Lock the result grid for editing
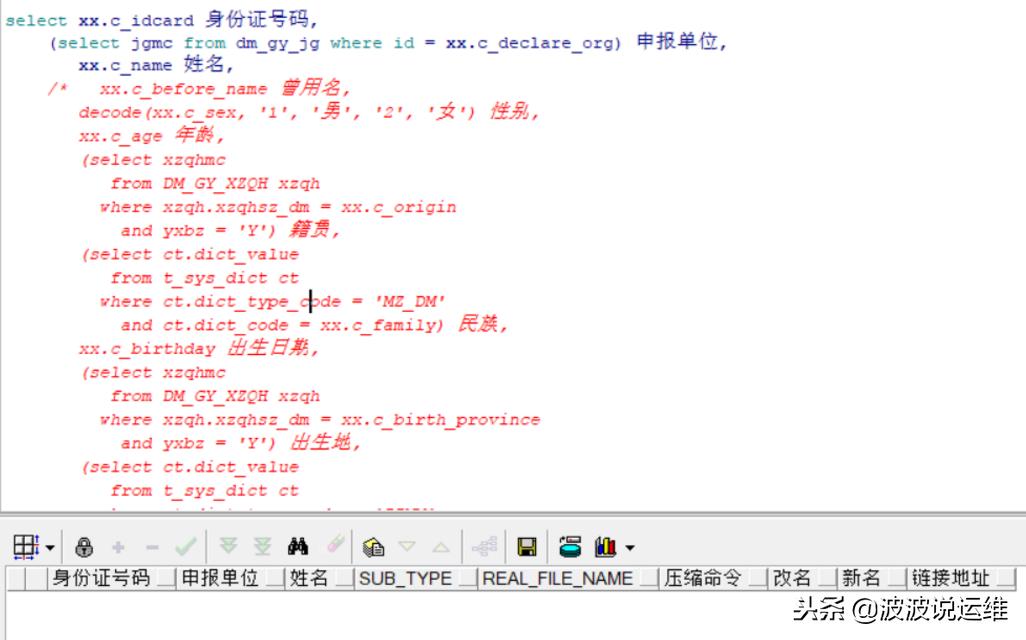 tap(84, 546)
